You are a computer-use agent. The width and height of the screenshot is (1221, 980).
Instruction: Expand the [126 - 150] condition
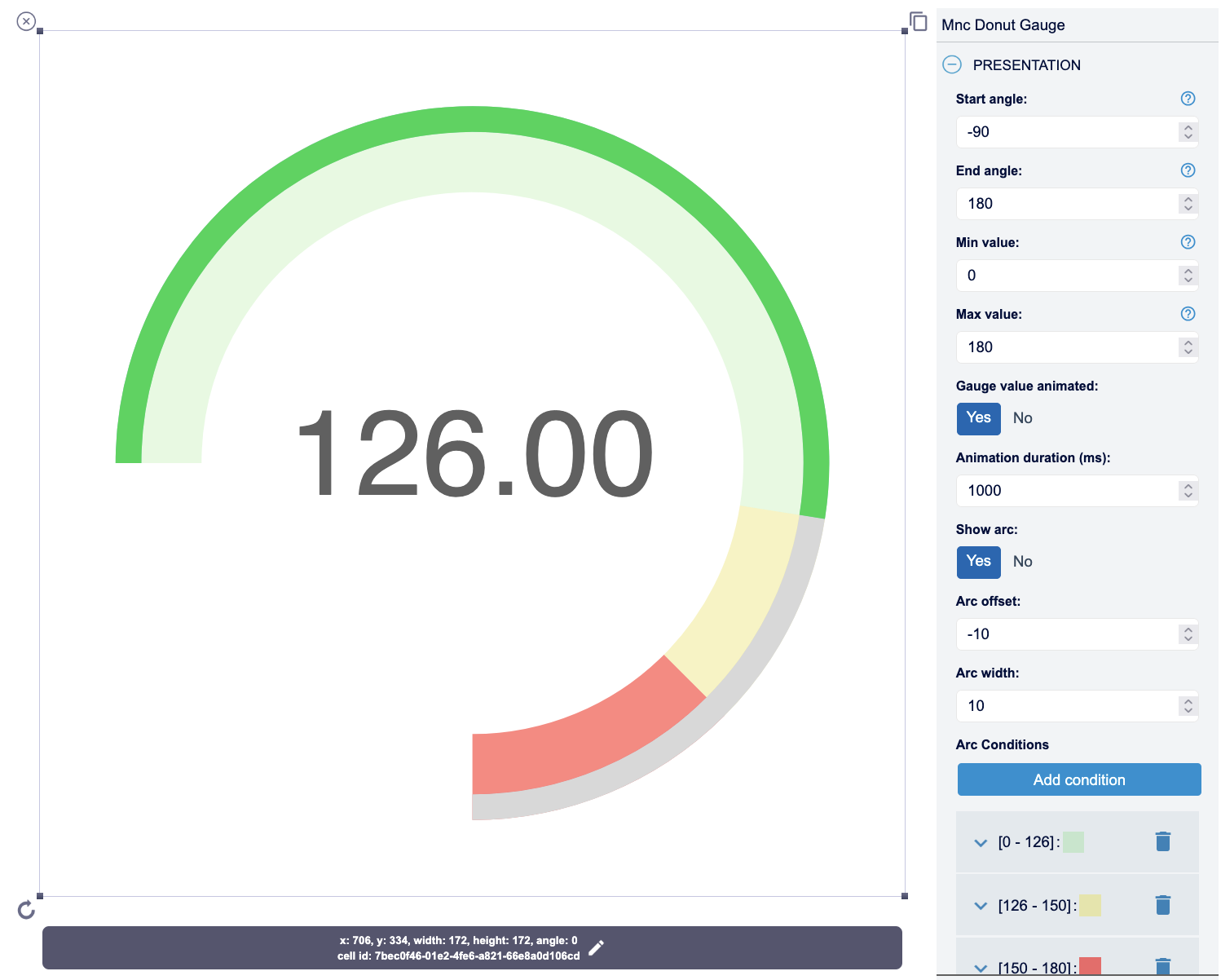981,906
